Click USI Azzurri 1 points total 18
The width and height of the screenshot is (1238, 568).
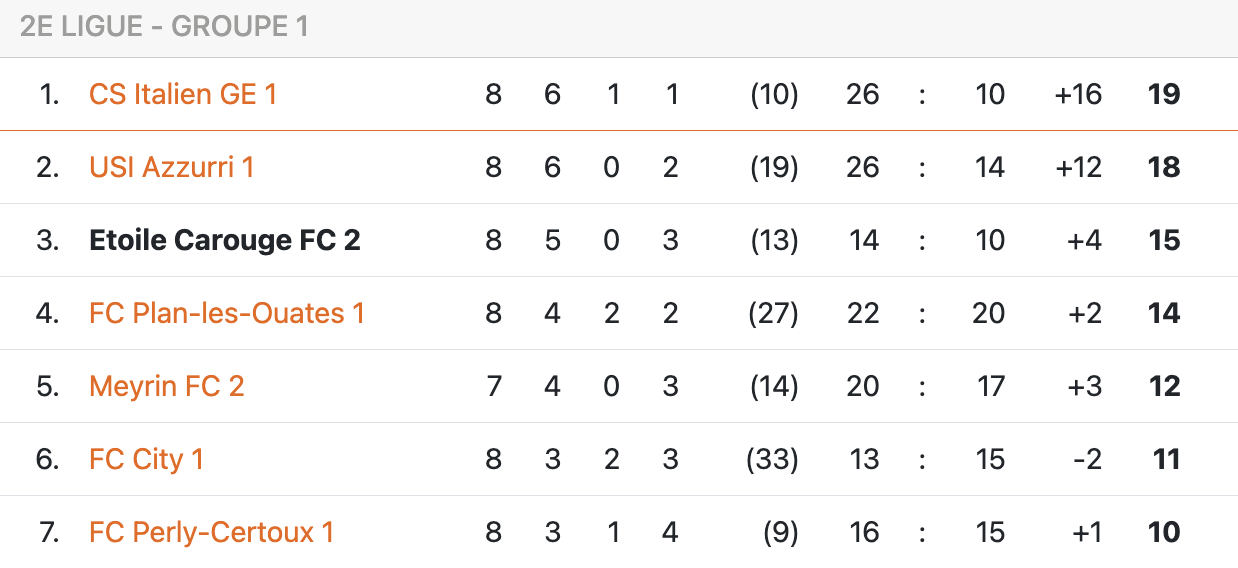tap(1164, 167)
